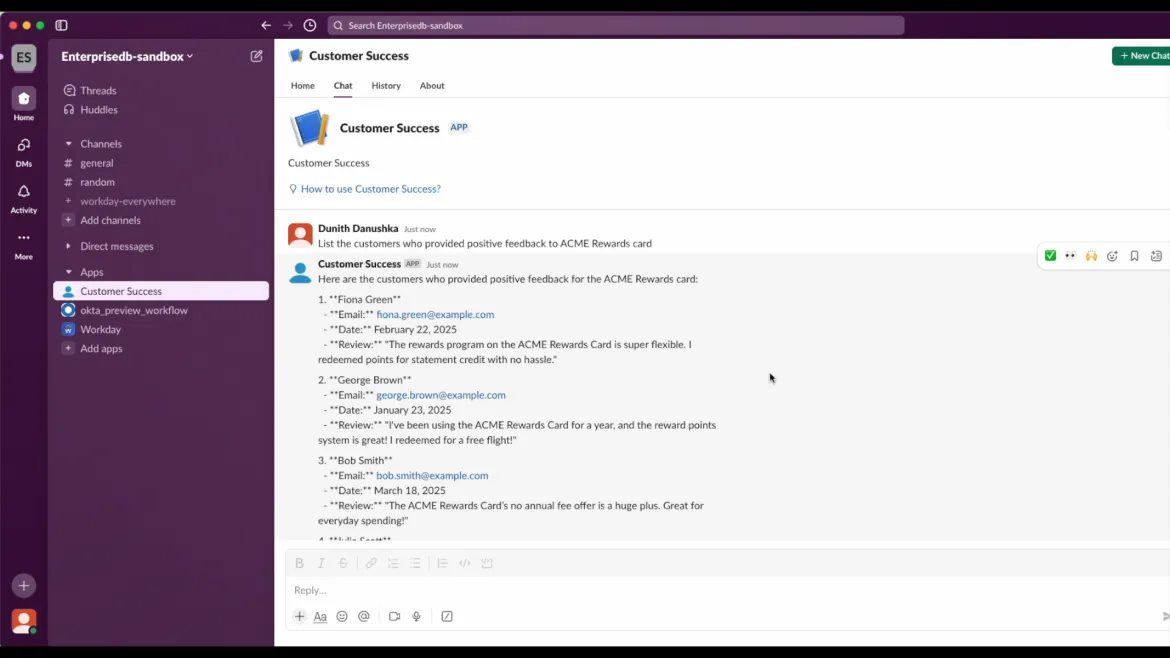
Task: Insert a blockquote
Action: [x=442, y=563]
